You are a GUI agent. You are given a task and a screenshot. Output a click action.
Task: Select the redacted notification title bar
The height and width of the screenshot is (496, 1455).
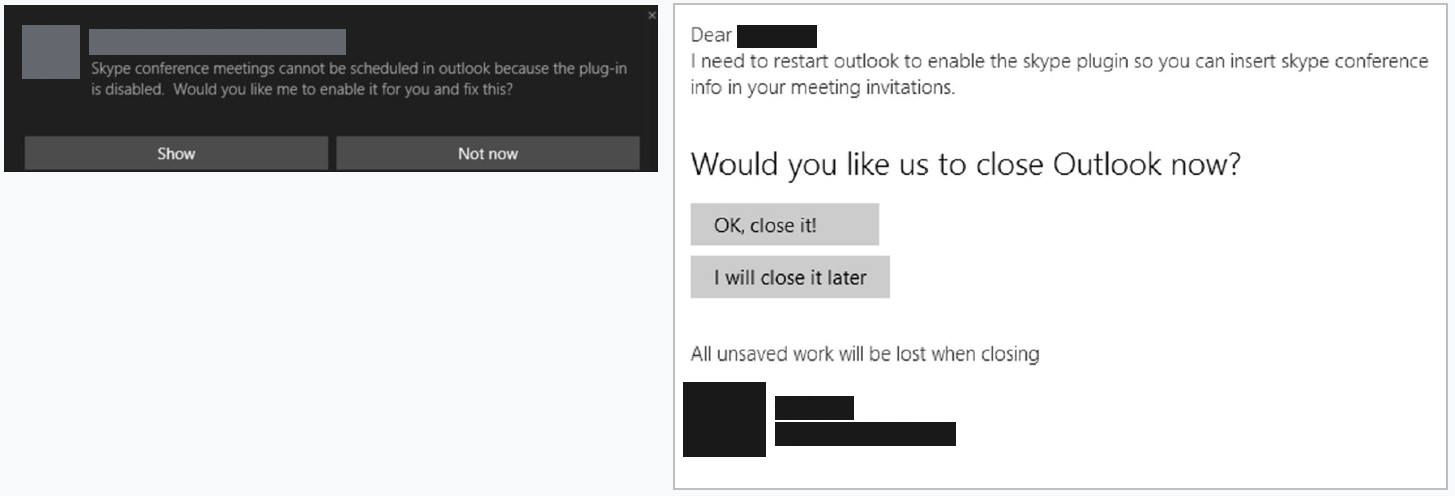coord(217,42)
